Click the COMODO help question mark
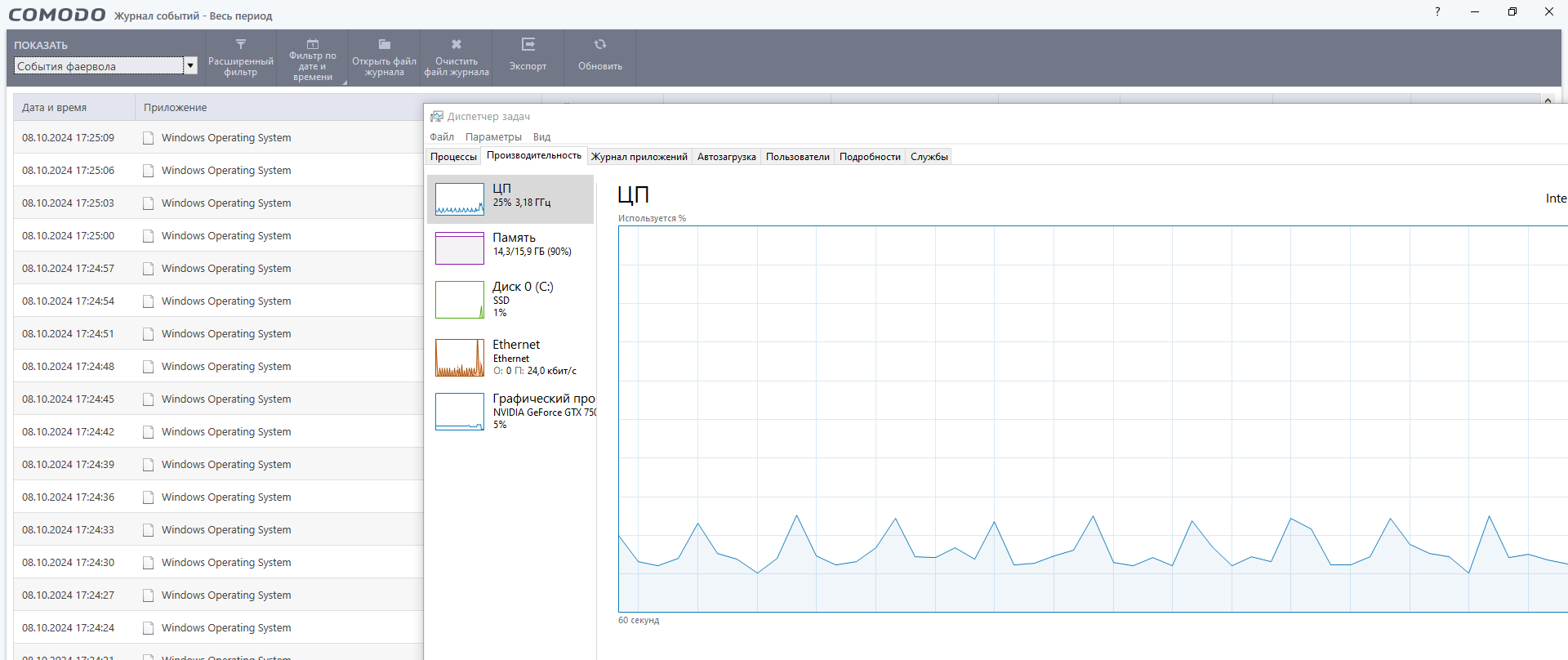The height and width of the screenshot is (660, 1568). pos(1437,12)
